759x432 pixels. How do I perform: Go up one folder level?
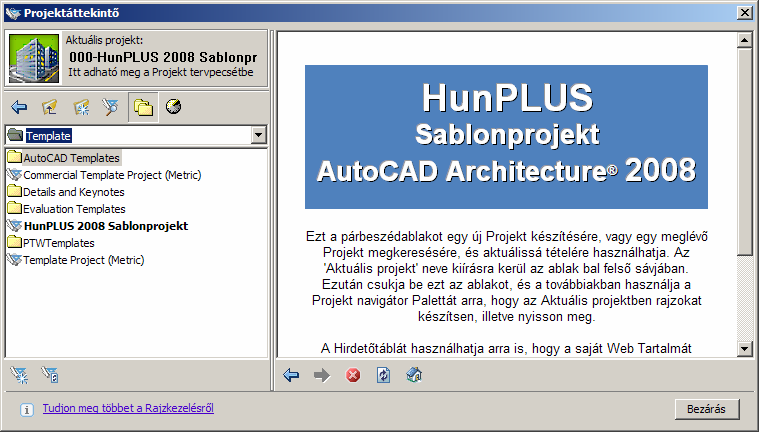coord(50,107)
